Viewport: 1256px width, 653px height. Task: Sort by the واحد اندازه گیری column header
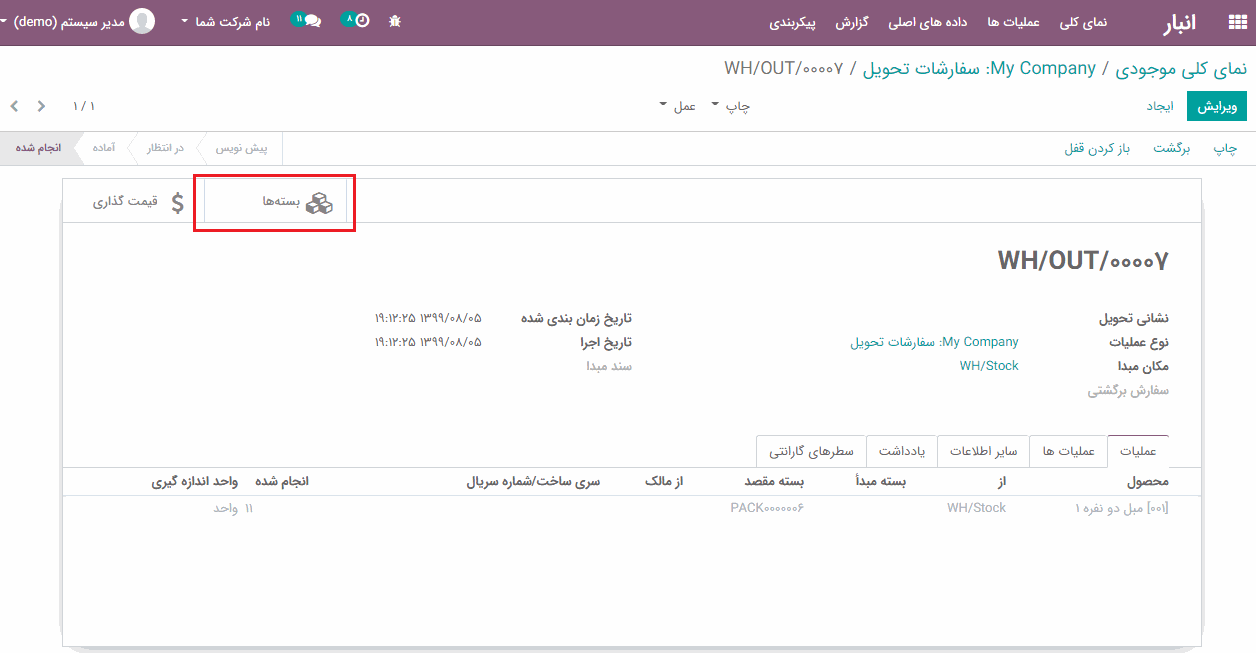click(x=195, y=482)
